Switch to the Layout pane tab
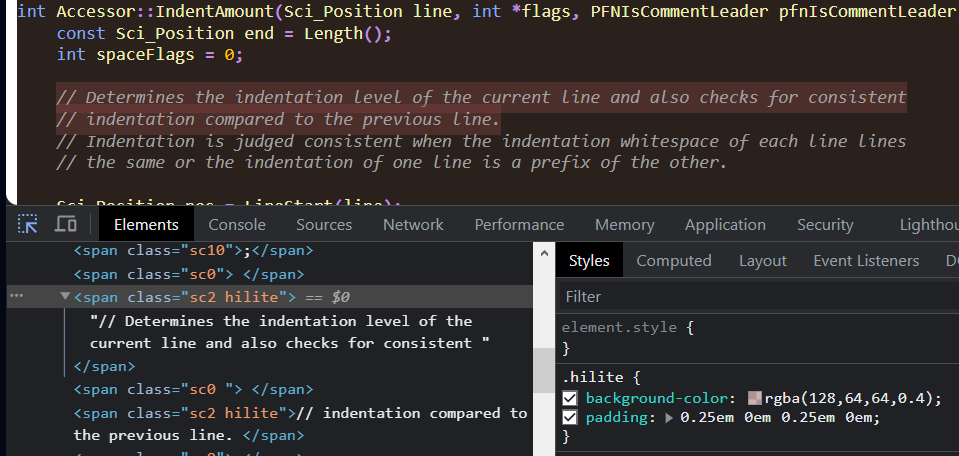Viewport: 959px width, 456px height. click(762, 261)
